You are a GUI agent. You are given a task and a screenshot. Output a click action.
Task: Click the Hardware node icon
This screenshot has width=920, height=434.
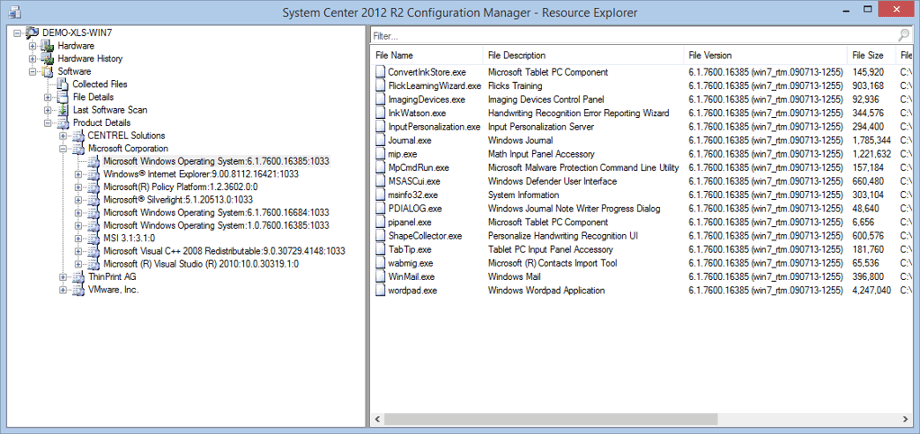48,45
